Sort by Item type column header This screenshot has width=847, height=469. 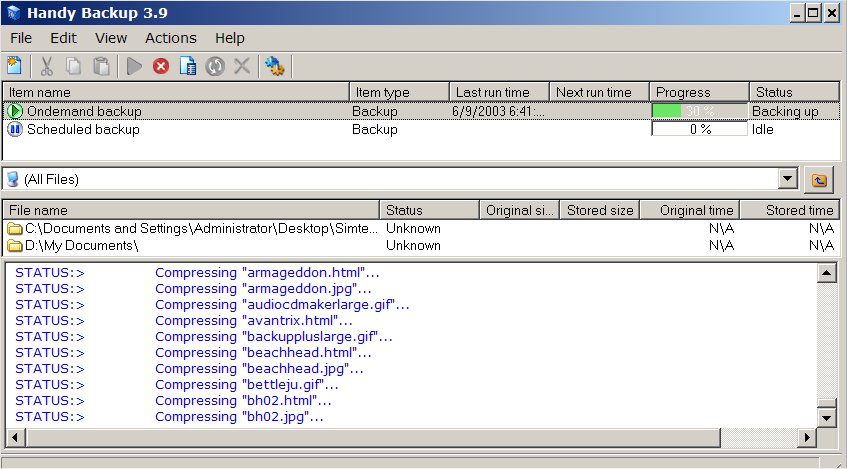pos(400,92)
